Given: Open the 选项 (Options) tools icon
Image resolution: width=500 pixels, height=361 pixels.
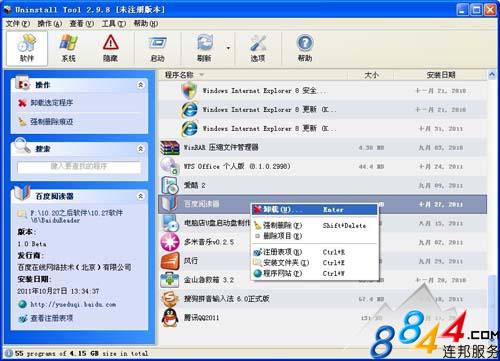Looking at the screenshot, I should pyautogui.click(x=258, y=48).
